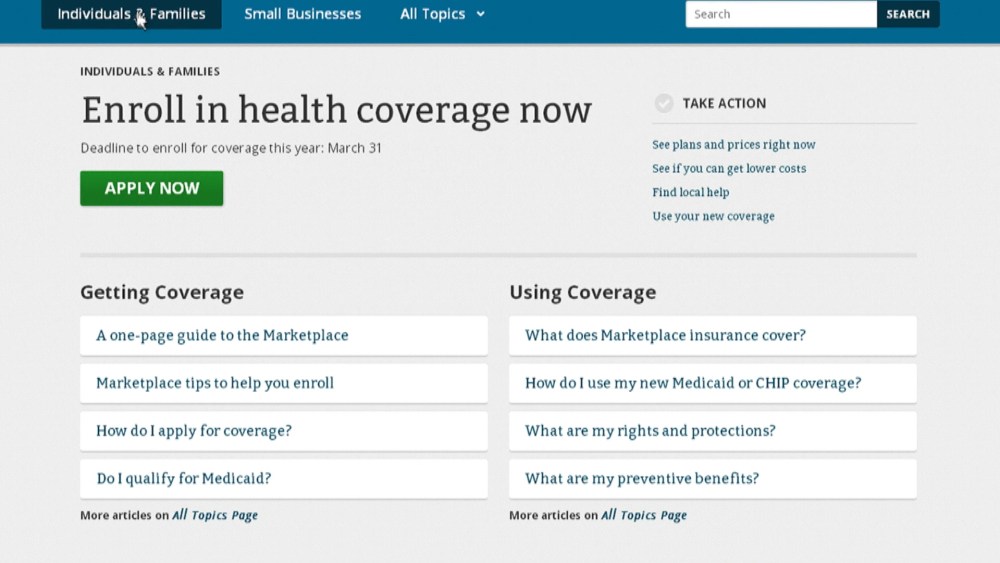Open the Individuals & Families tab

[x=131, y=14]
